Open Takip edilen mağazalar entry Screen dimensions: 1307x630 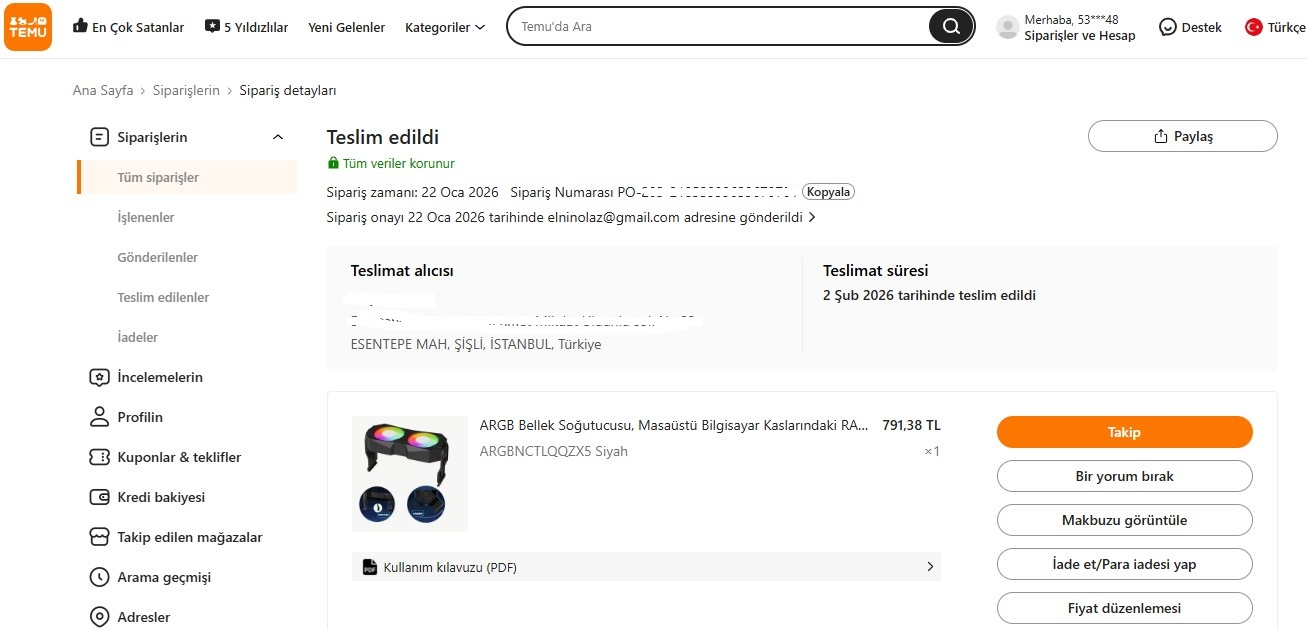coord(190,537)
